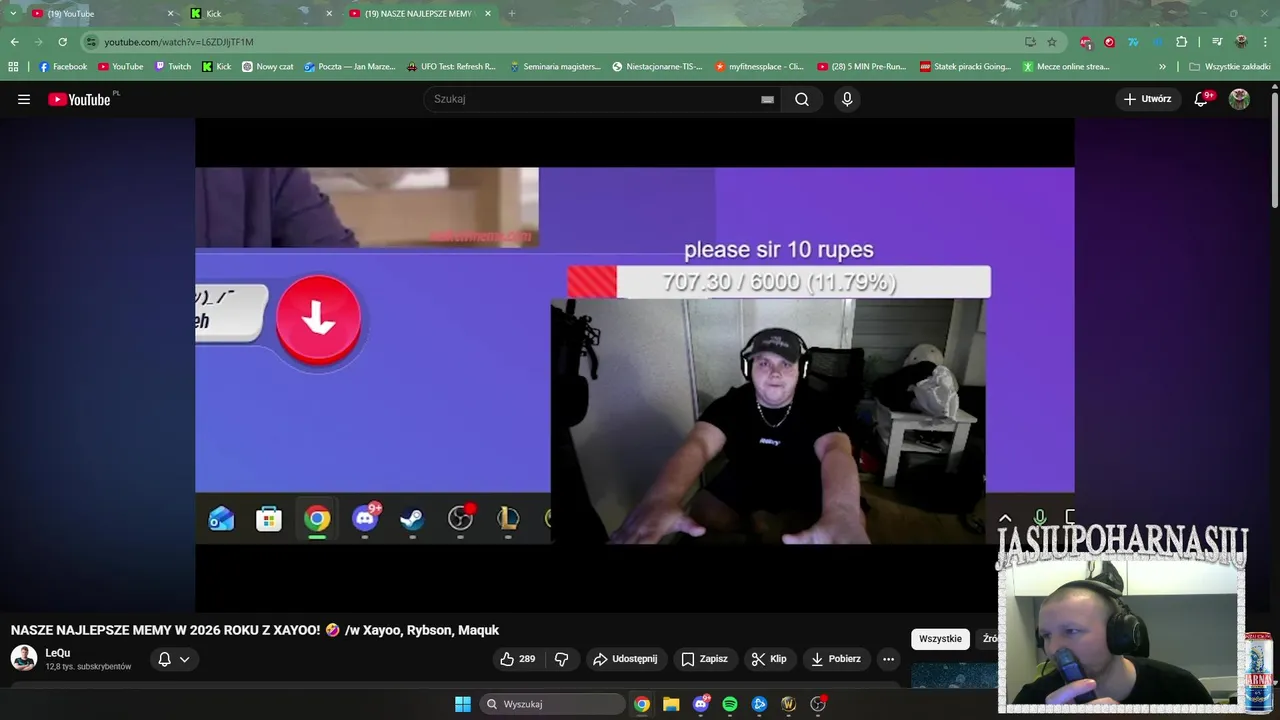The image size is (1280, 720).
Task: Select the NASZE NAJLEPSZE MEMY tab
Action: click(420, 14)
